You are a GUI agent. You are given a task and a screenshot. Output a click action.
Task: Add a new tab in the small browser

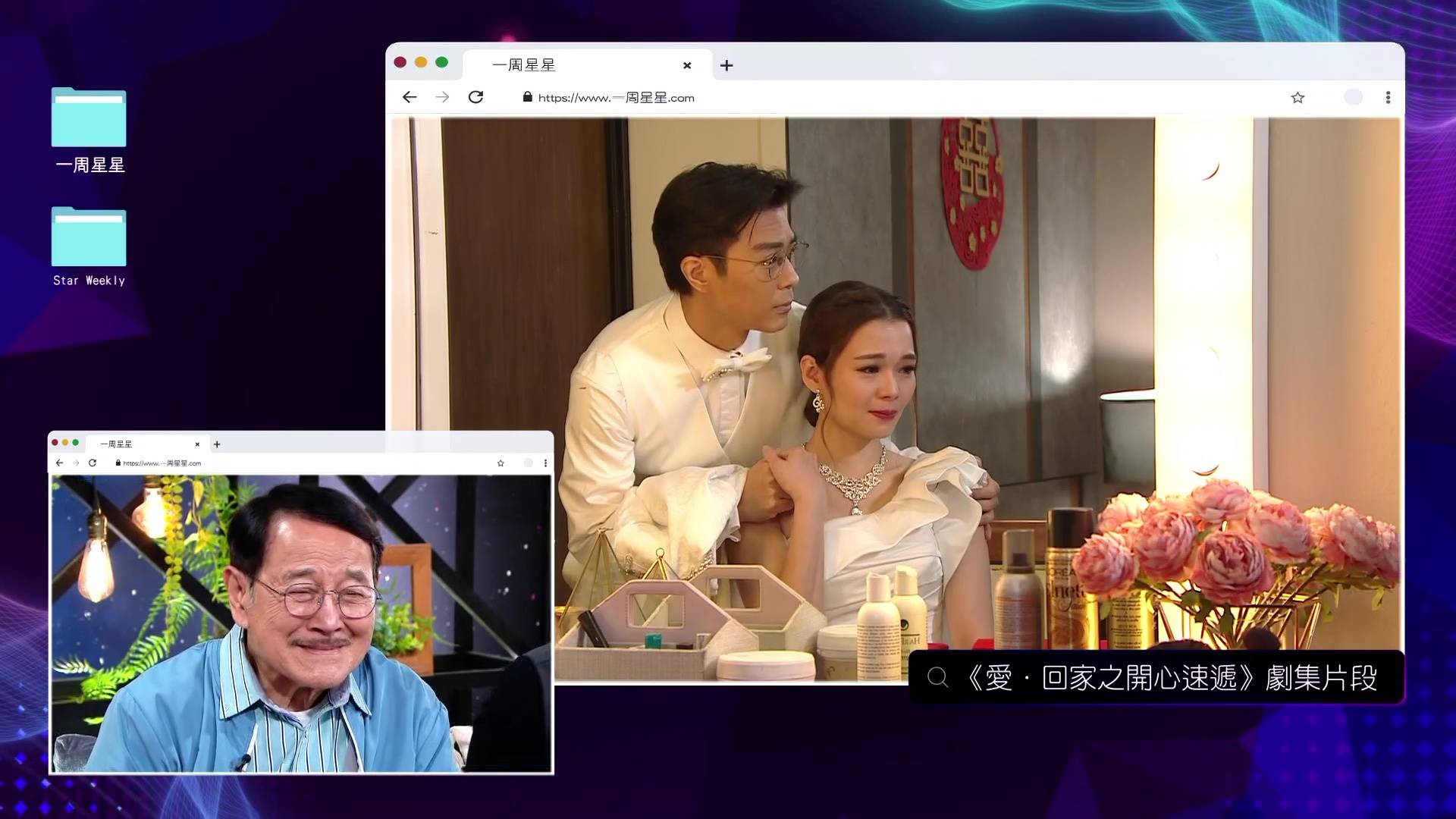click(x=217, y=444)
